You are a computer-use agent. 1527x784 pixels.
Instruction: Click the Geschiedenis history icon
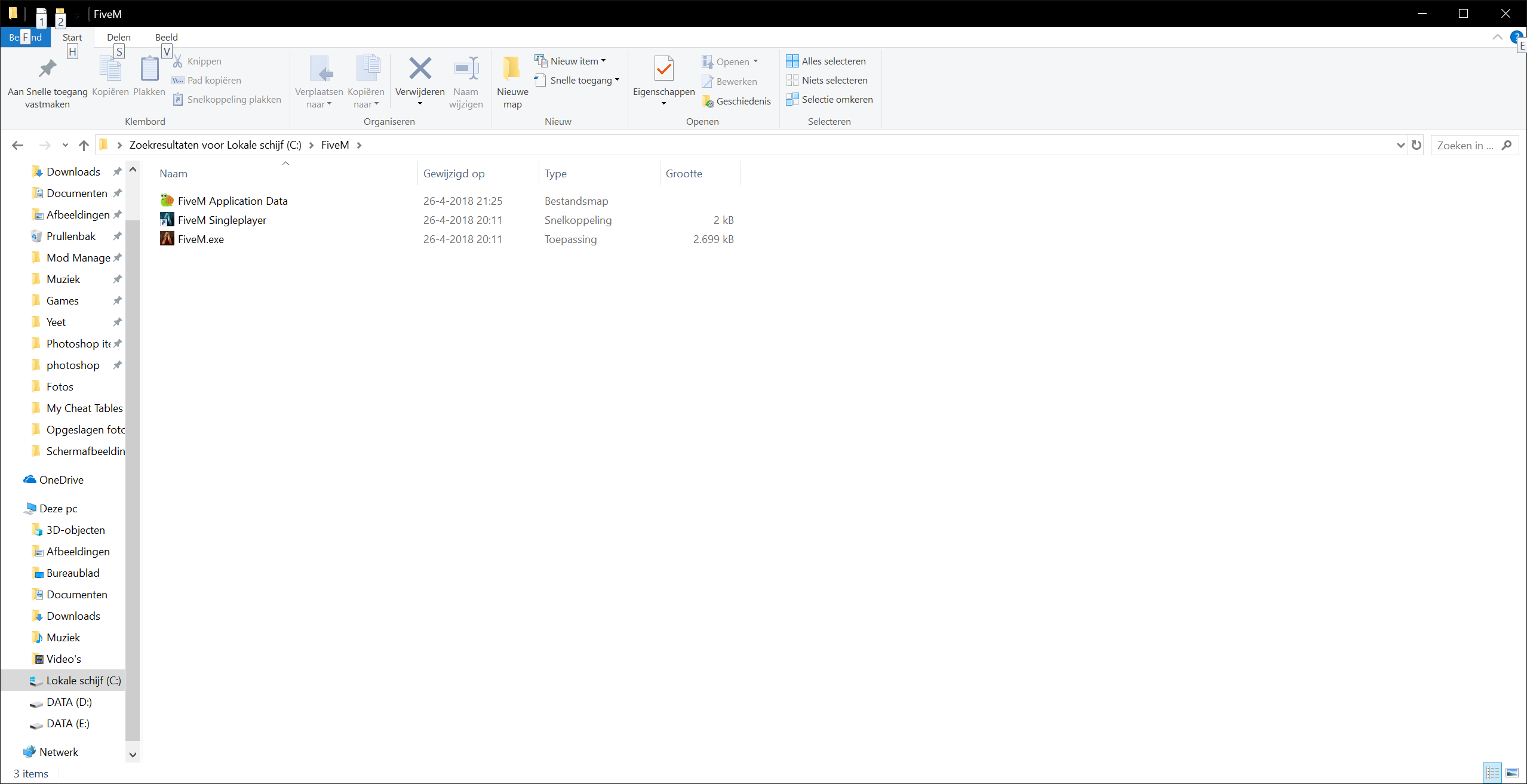click(x=709, y=102)
